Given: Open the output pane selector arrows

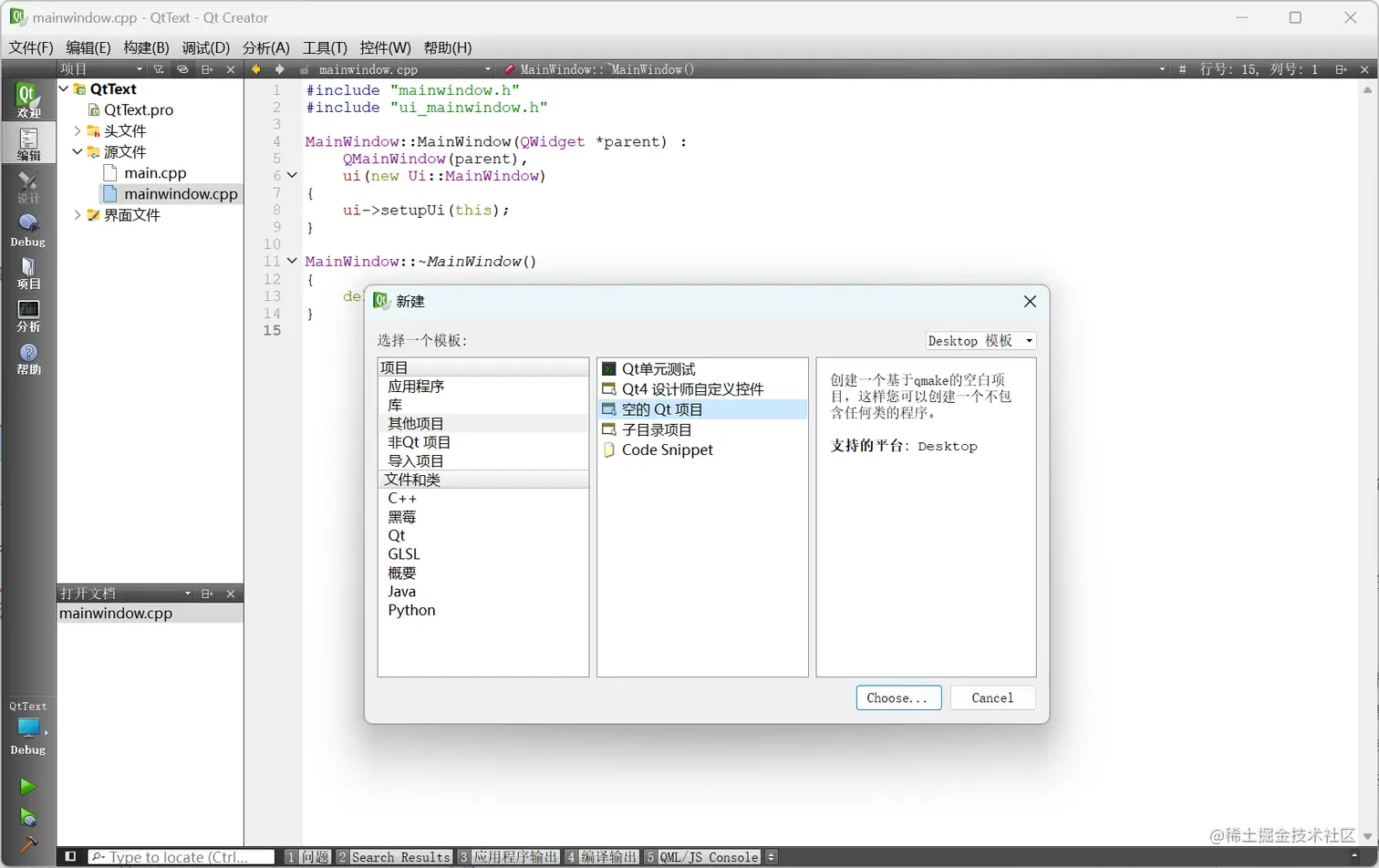Looking at the screenshot, I should (771, 857).
